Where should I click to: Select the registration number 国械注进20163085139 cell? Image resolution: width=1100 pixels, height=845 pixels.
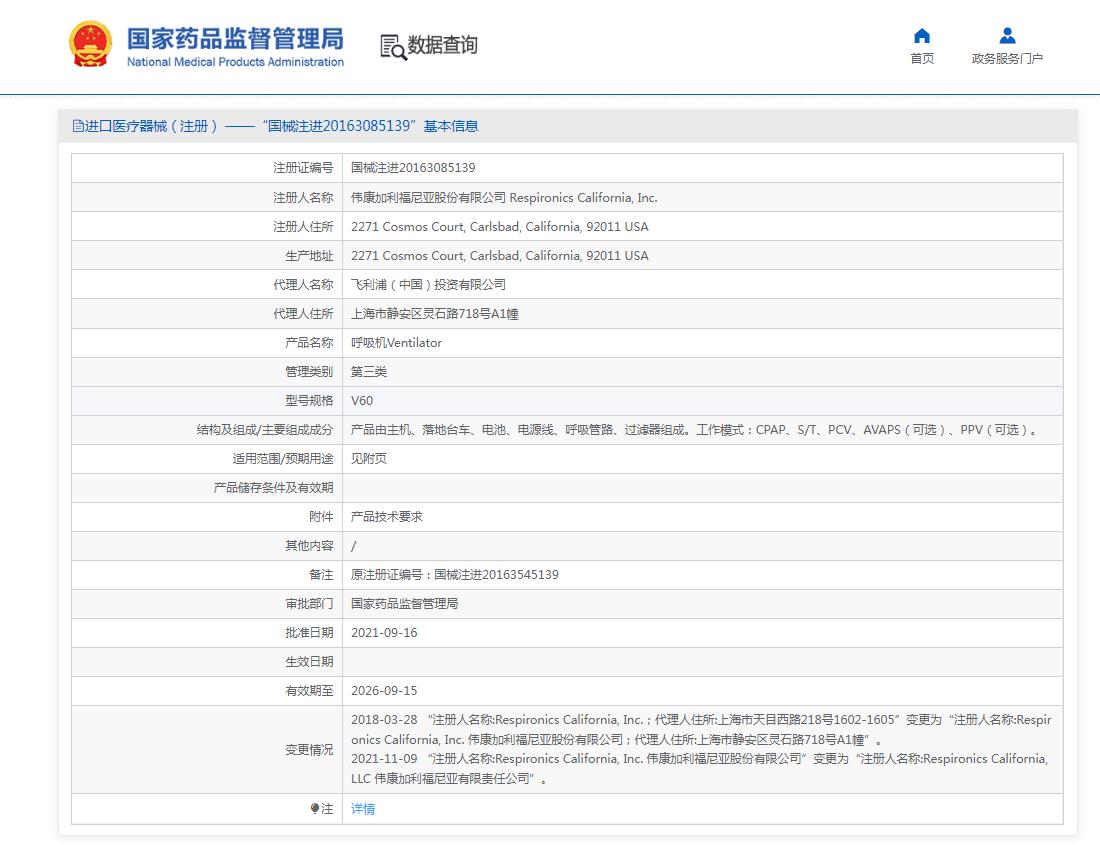pyautogui.click(x=413, y=168)
